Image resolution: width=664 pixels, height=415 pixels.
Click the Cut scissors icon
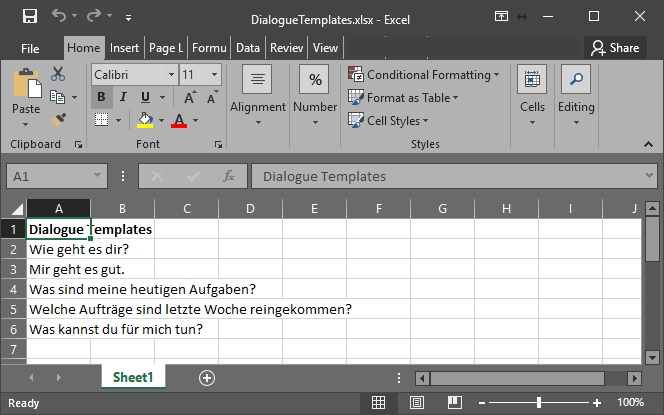click(x=58, y=74)
